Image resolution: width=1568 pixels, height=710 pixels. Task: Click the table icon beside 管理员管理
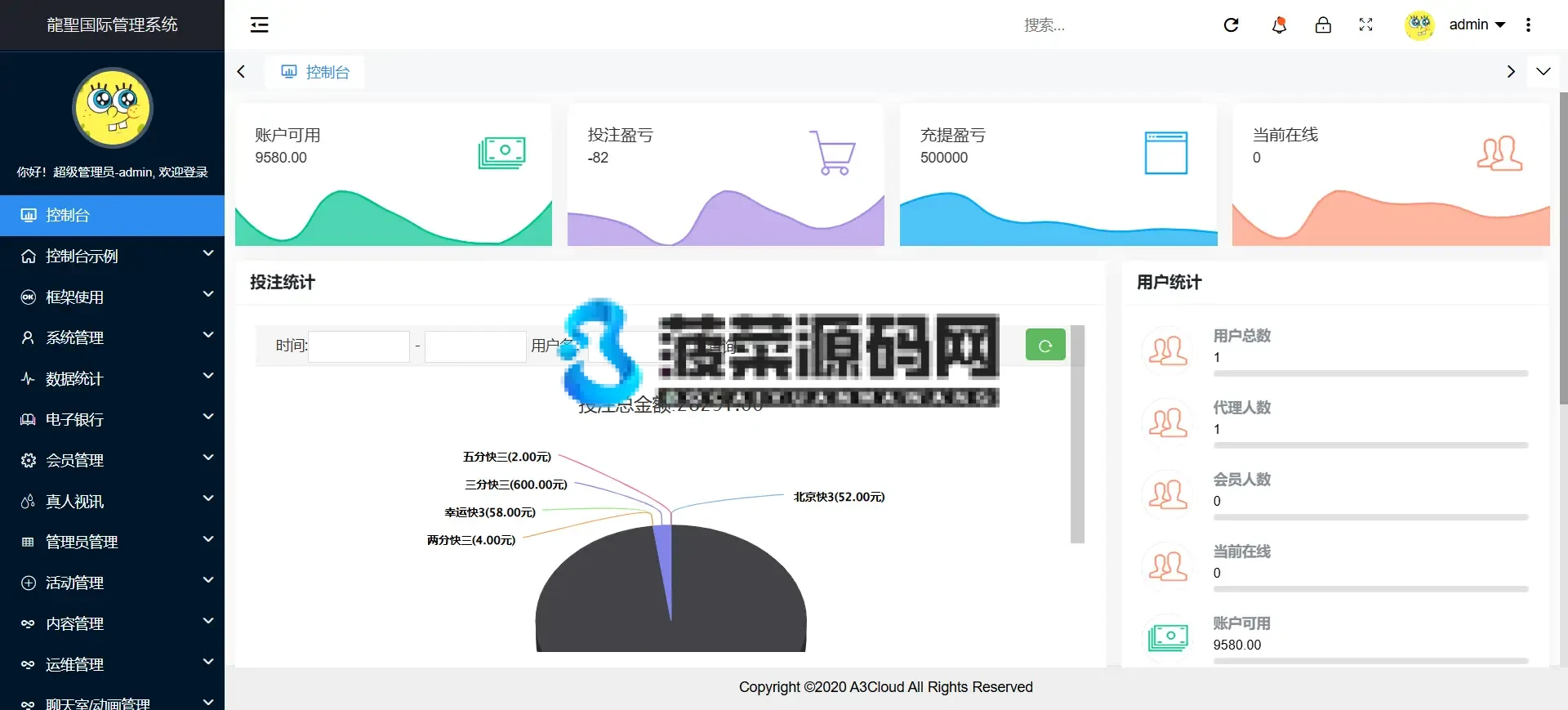click(x=28, y=542)
